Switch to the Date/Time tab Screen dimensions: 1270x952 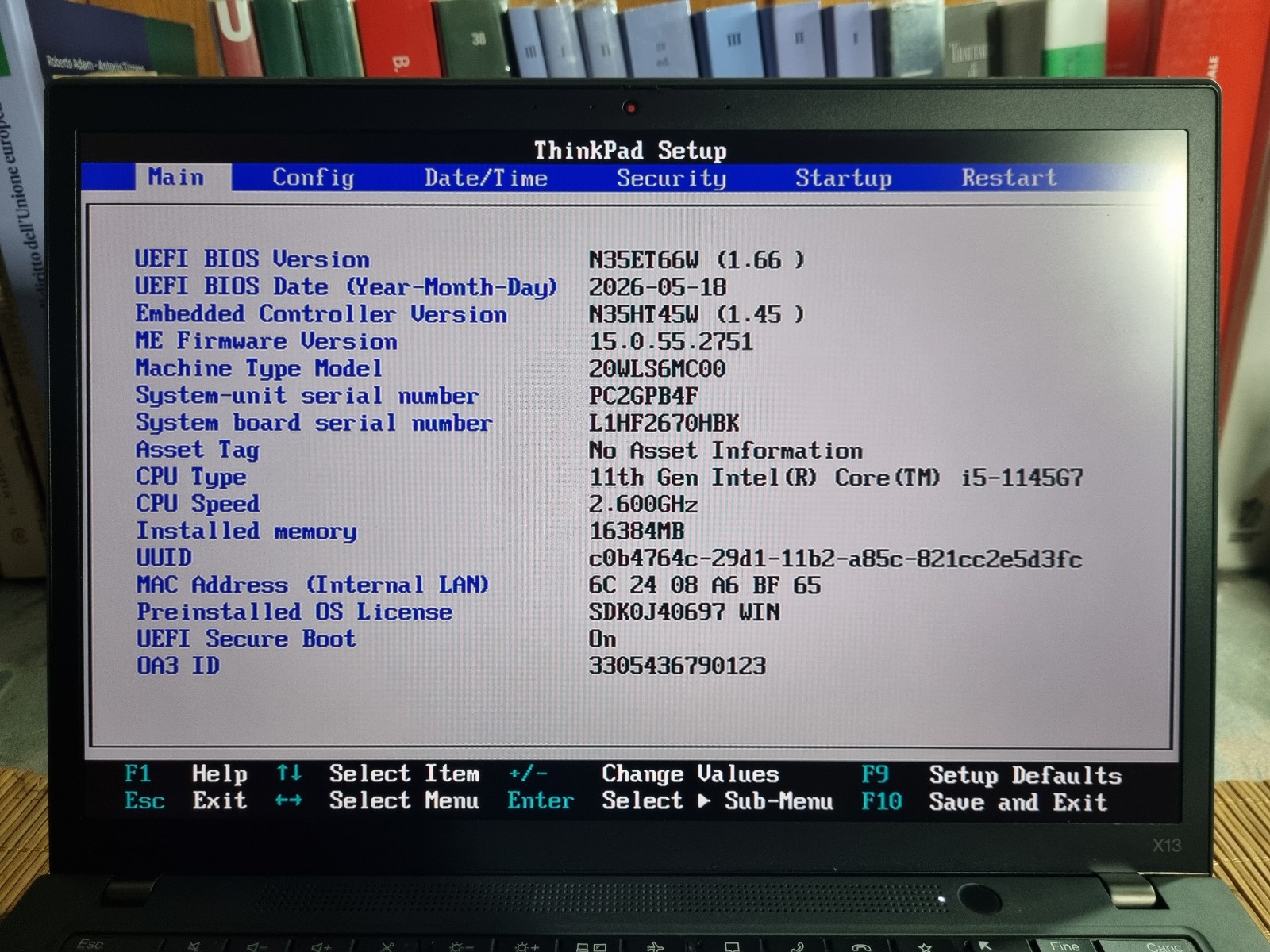[x=486, y=178]
